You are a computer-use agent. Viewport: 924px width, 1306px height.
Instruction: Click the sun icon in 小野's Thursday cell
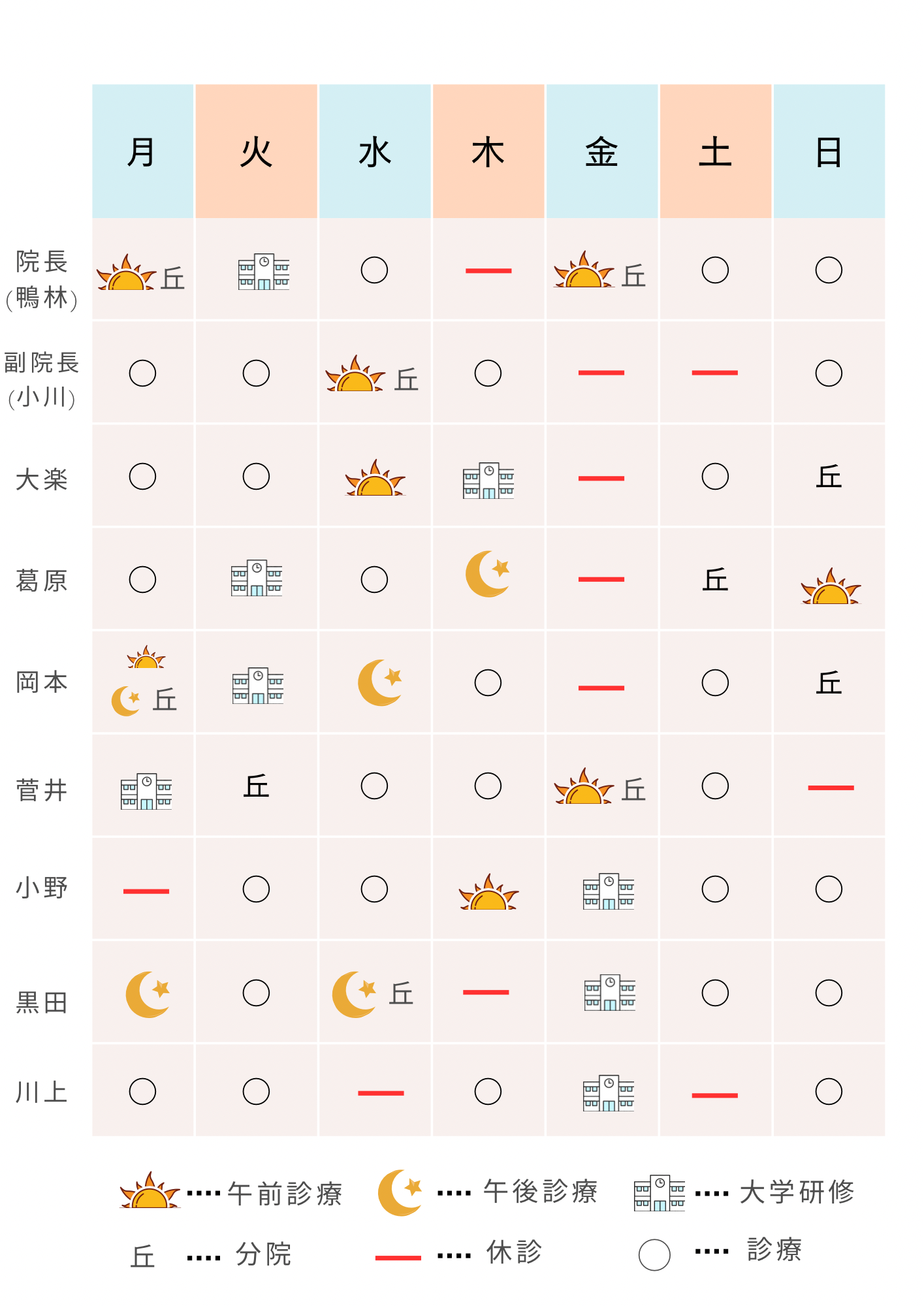point(488,893)
